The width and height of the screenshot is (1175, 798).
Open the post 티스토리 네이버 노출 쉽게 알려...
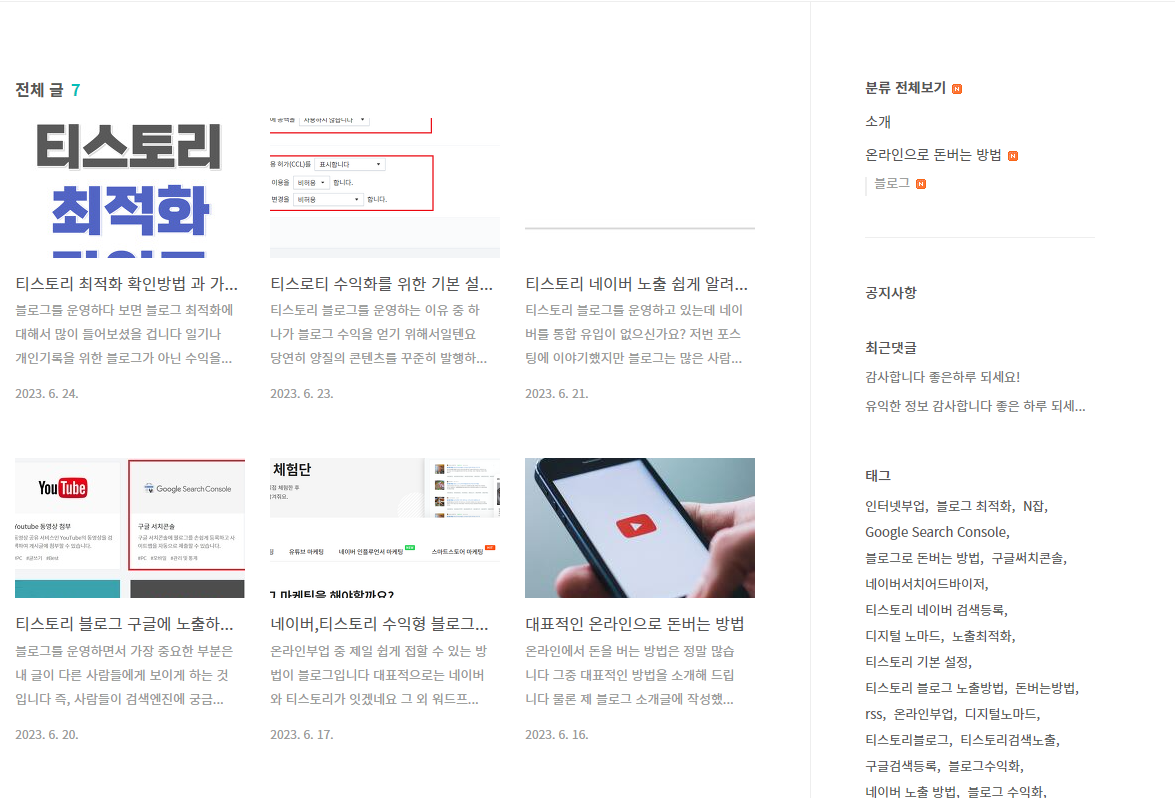coord(640,283)
